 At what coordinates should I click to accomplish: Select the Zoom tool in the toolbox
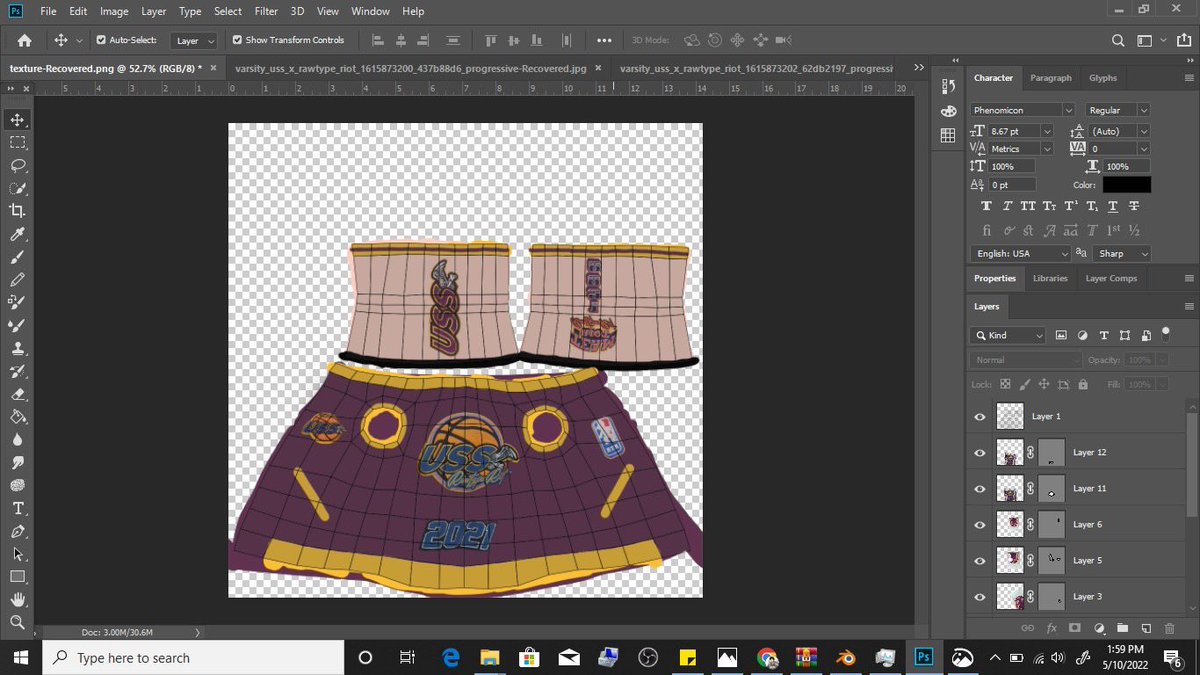pyautogui.click(x=17, y=622)
